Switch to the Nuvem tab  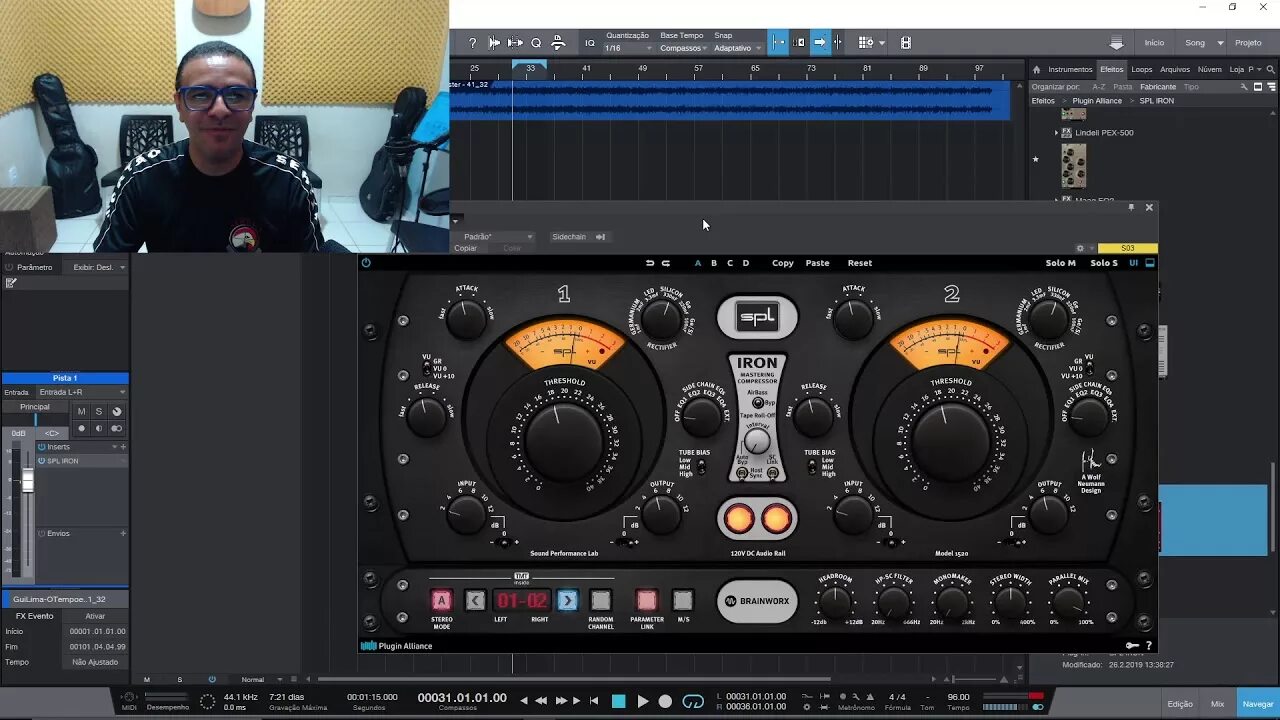(x=1209, y=70)
